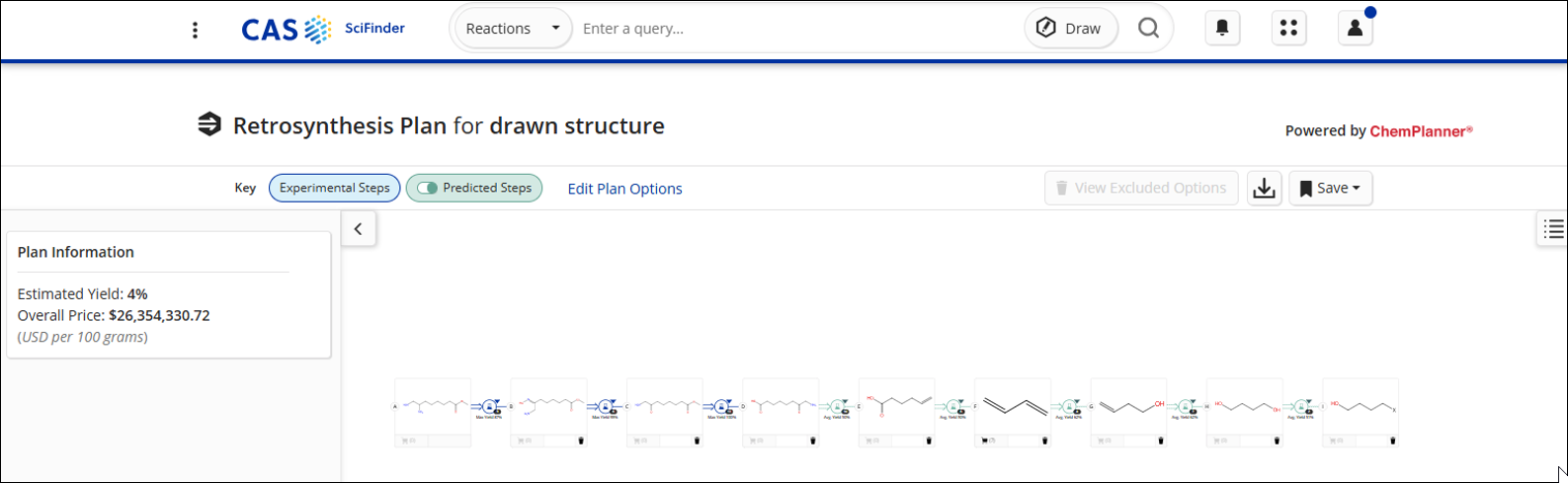Open the user account icon
The width and height of the screenshot is (1568, 483).
point(1355,28)
